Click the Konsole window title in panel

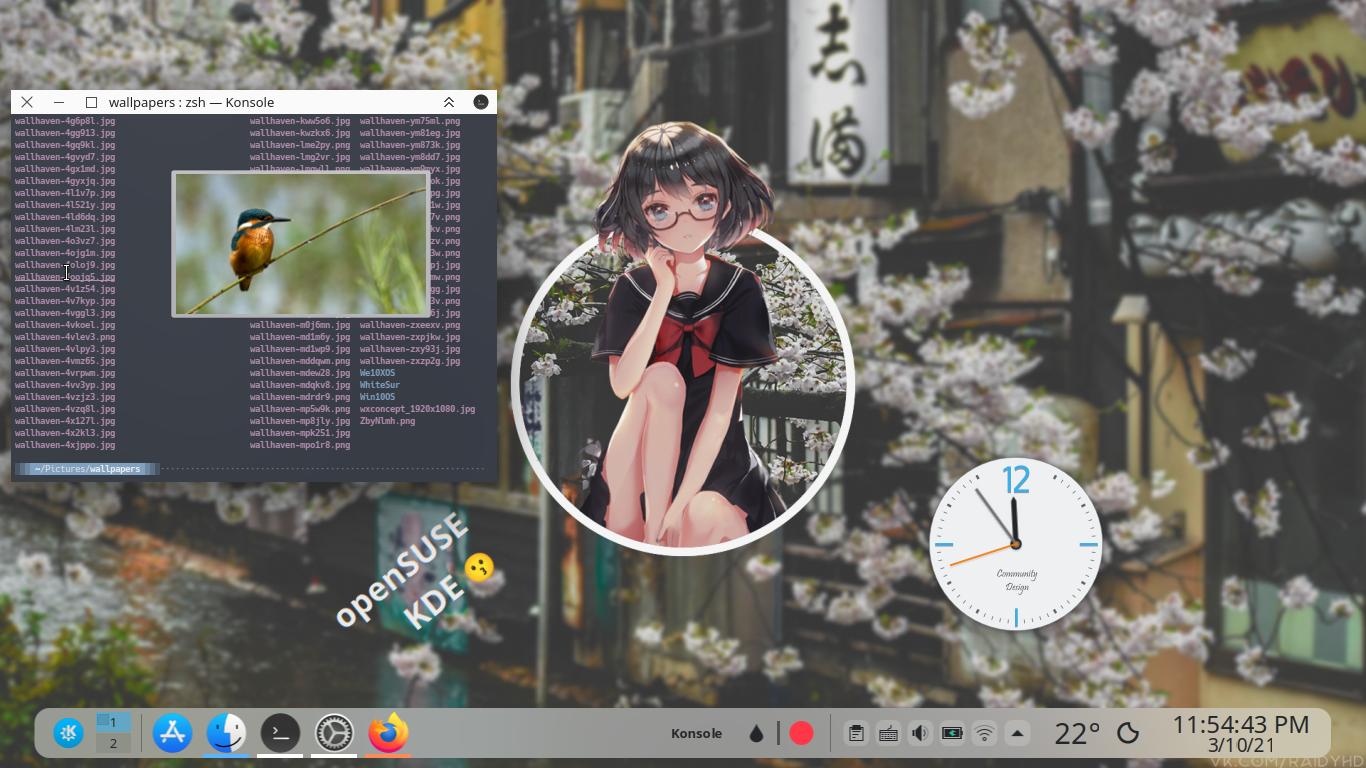[696, 734]
